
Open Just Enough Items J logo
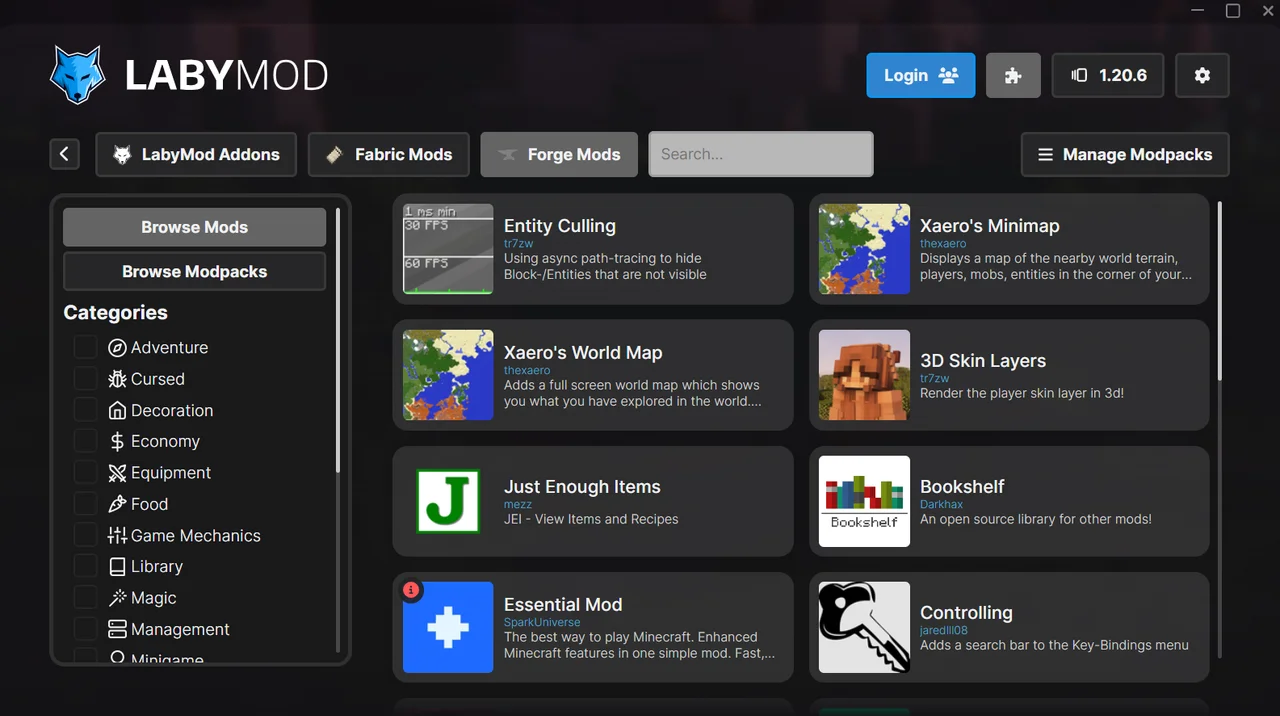[x=448, y=501]
